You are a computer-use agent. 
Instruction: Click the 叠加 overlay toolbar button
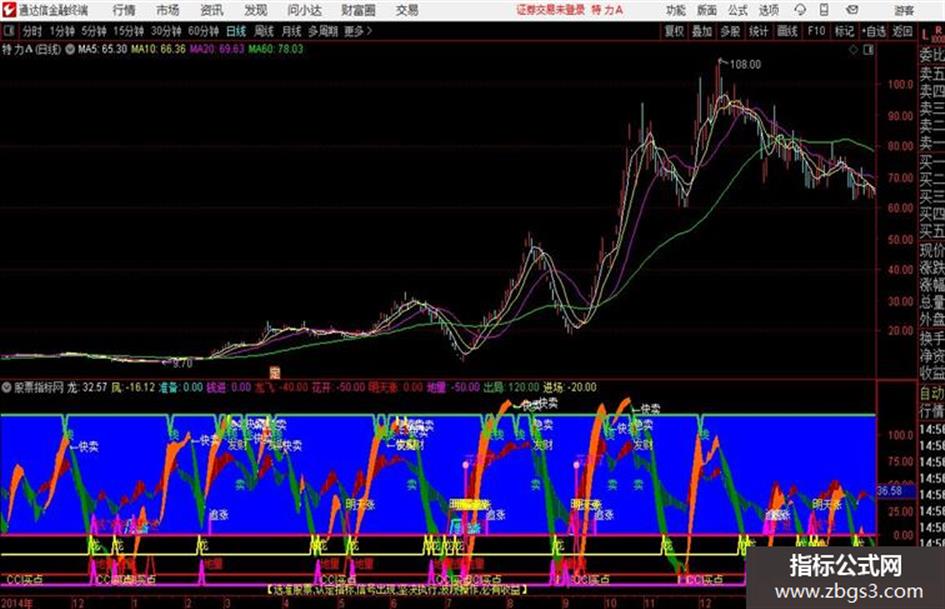(702, 31)
